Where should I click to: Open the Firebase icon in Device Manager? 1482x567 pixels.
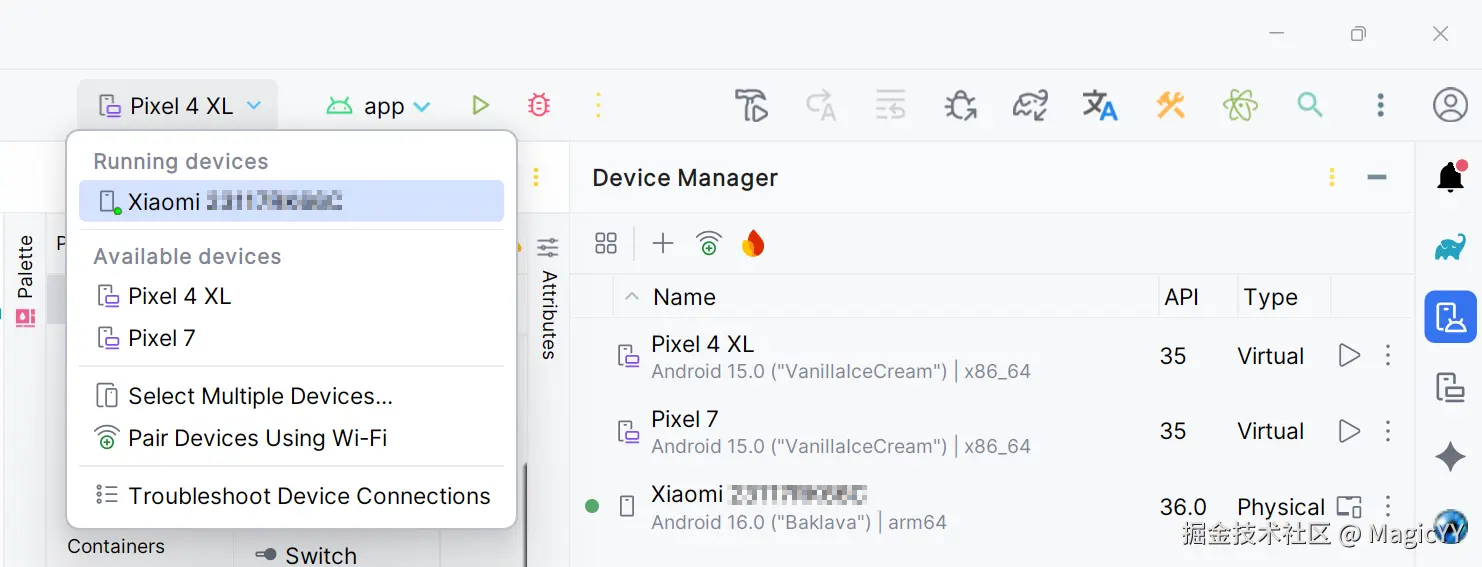click(x=753, y=243)
